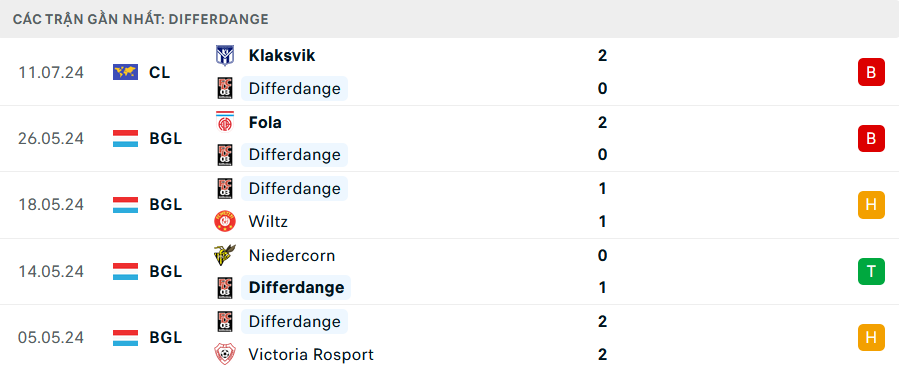Click orange H badge for Wiltz match
Viewport: 899px width, 378px height.
tap(871, 205)
